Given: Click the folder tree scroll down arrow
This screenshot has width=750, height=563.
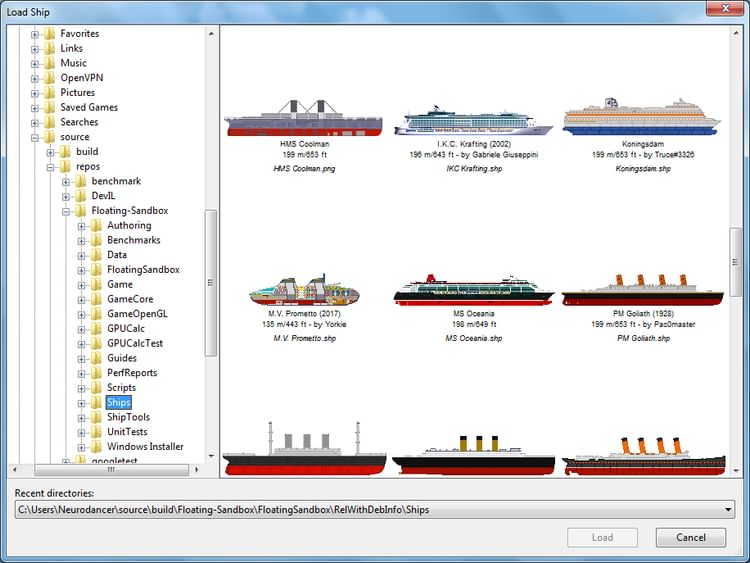Looking at the screenshot, I should point(211,456).
